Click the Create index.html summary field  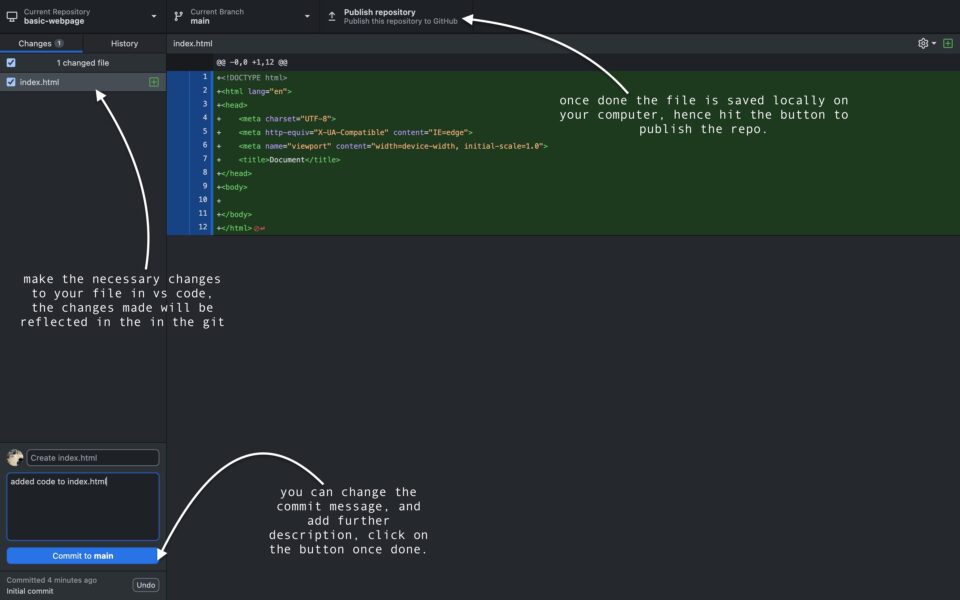(92, 457)
